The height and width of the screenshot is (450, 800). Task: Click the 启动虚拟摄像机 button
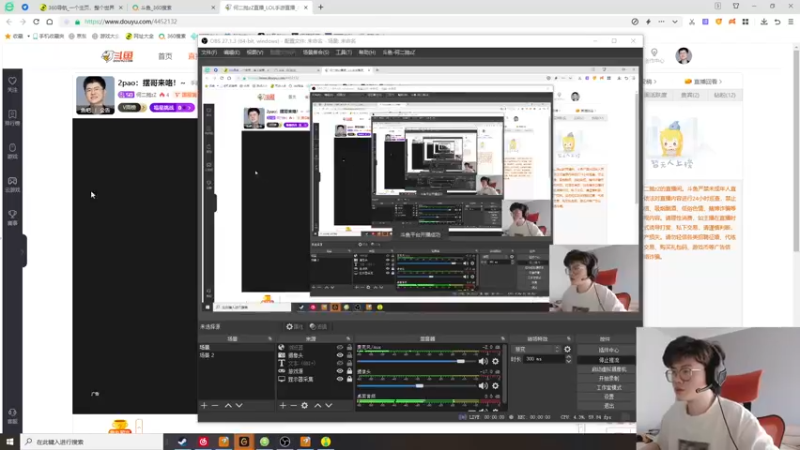pos(608,369)
